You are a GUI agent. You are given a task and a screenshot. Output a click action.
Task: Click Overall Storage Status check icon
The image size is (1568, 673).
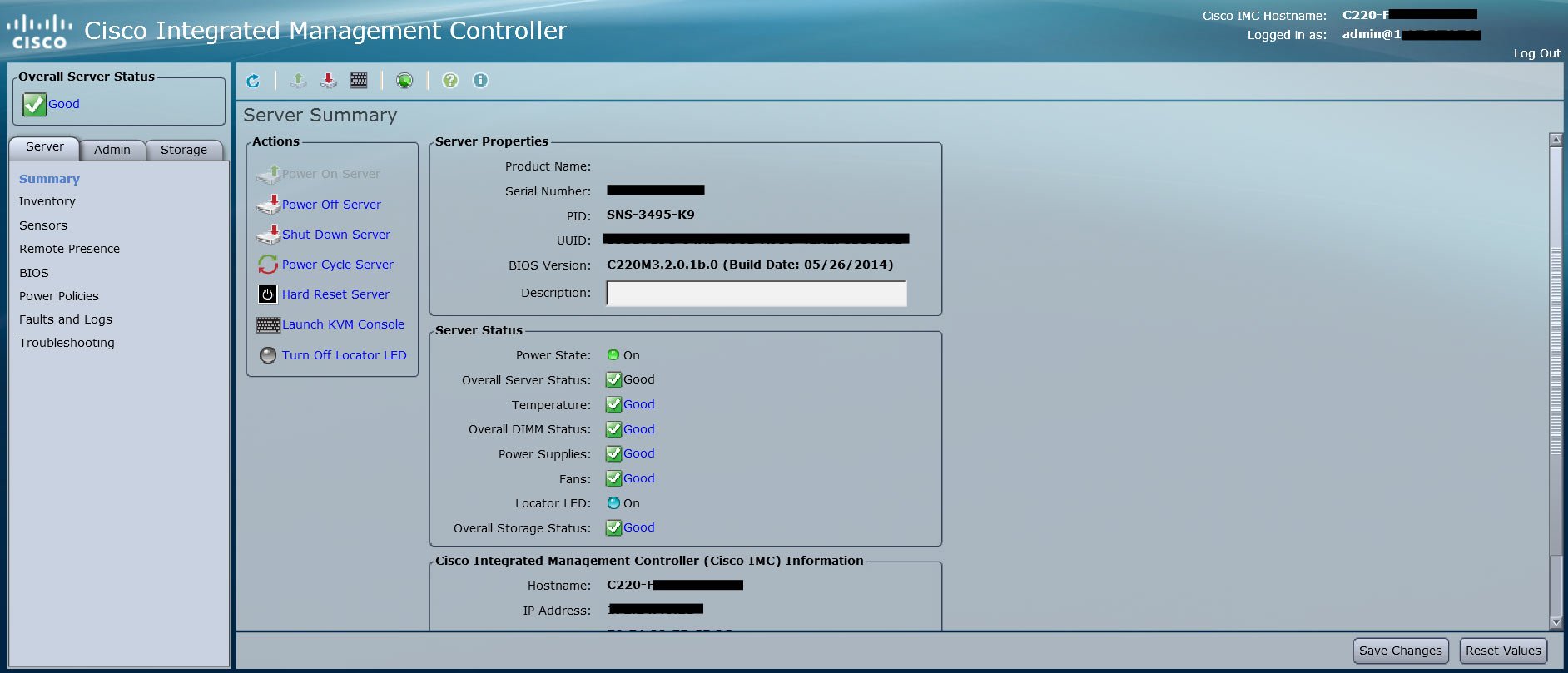[x=613, y=528]
